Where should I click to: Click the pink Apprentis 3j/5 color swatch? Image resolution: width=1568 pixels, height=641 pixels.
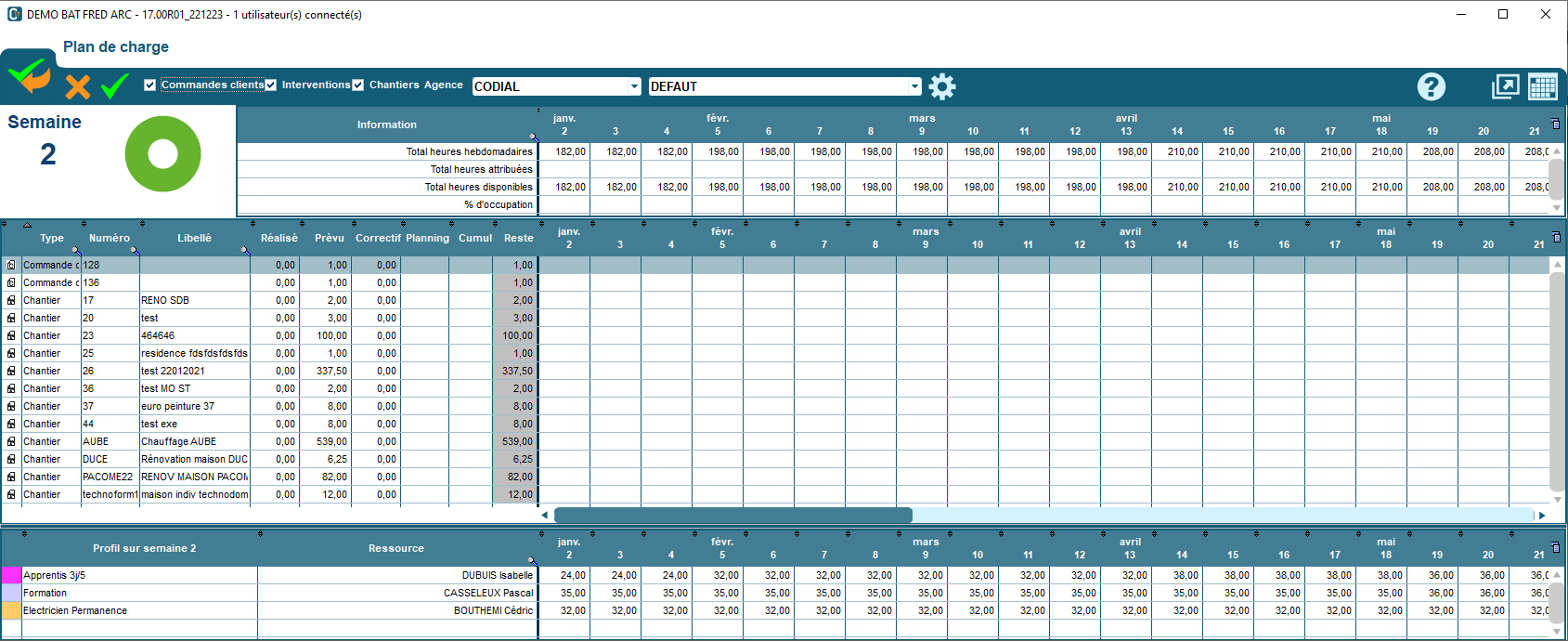pos(11,575)
